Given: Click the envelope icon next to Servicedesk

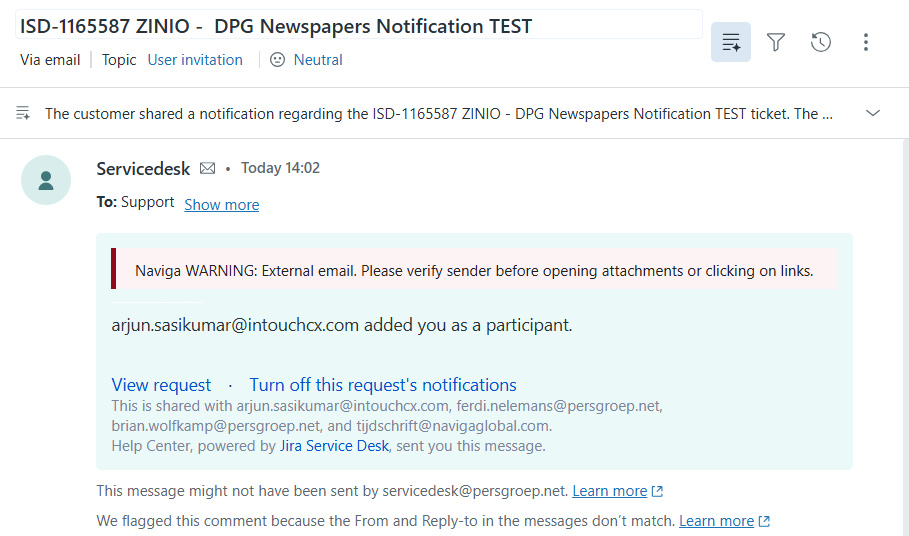Looking at the screenshot, I should pos(208,169).
